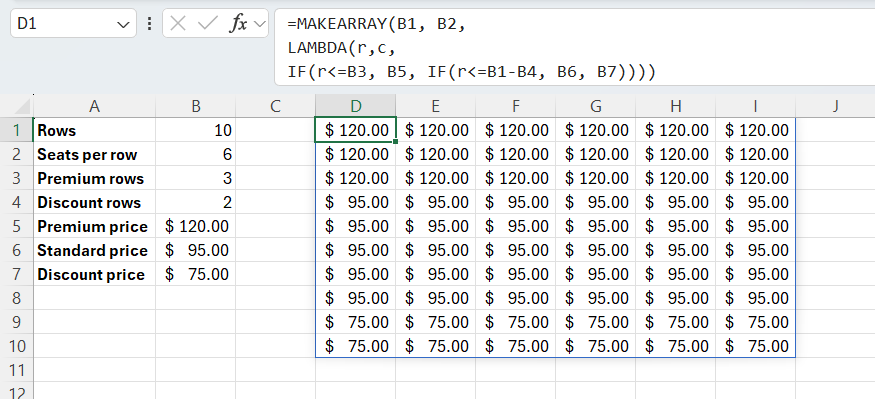This screenshot has height=399, width=875.
Task: Click cell G6 showing $95.00
Action: coord(595,250)
